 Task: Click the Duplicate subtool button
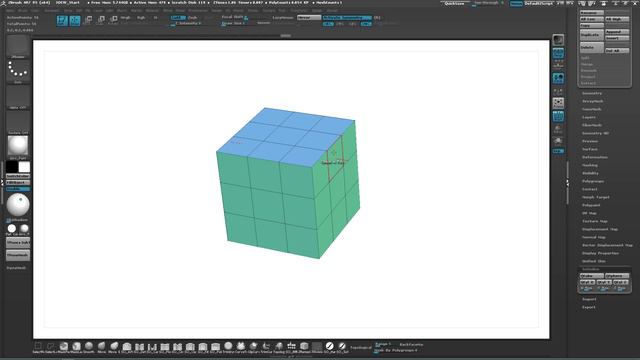click(591, 35)
